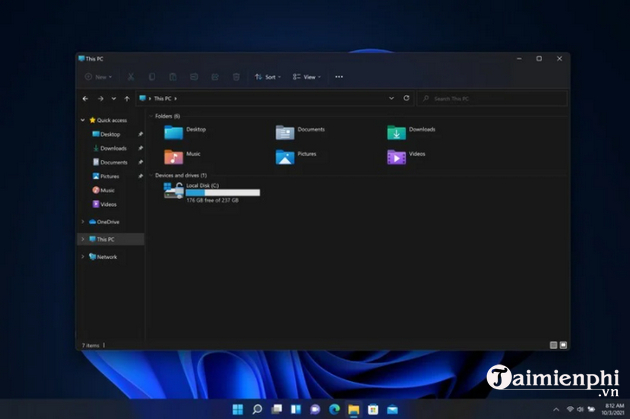The width and height of the screenshot is (630, 419).
Task: Open the See more ellipsis menu
Action: [339, 77]
